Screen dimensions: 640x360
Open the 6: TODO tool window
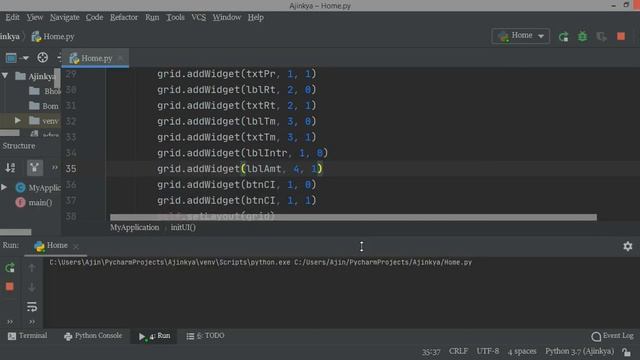click(x=205, y=336)
